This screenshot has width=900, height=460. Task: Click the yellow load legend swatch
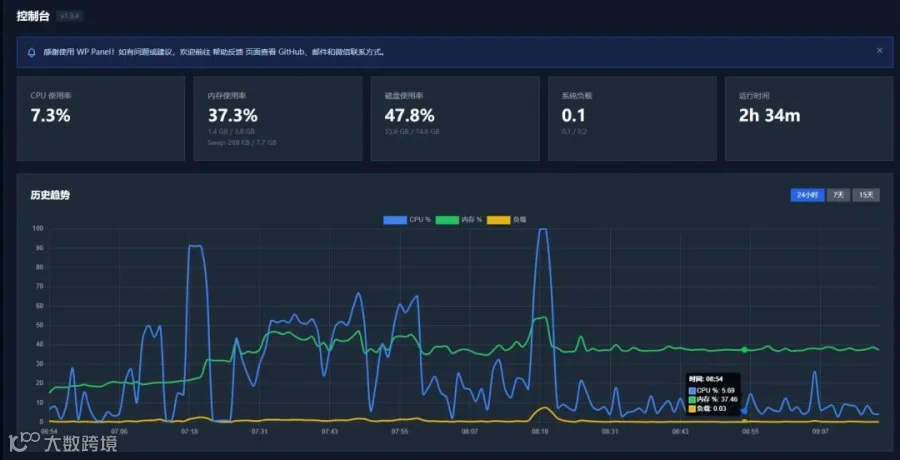(498, 219)
